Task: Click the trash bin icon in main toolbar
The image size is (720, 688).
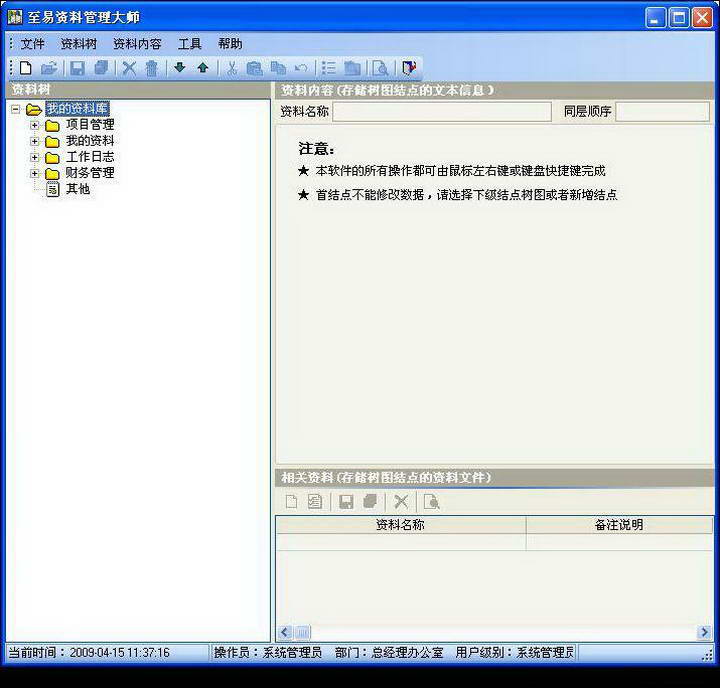Action: [x=152, y=68]
